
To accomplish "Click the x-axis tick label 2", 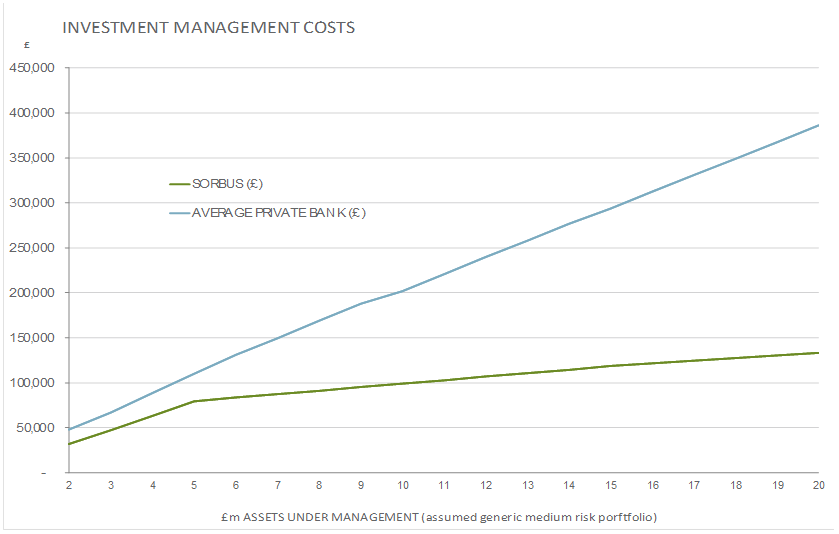I will coord(69,485).
